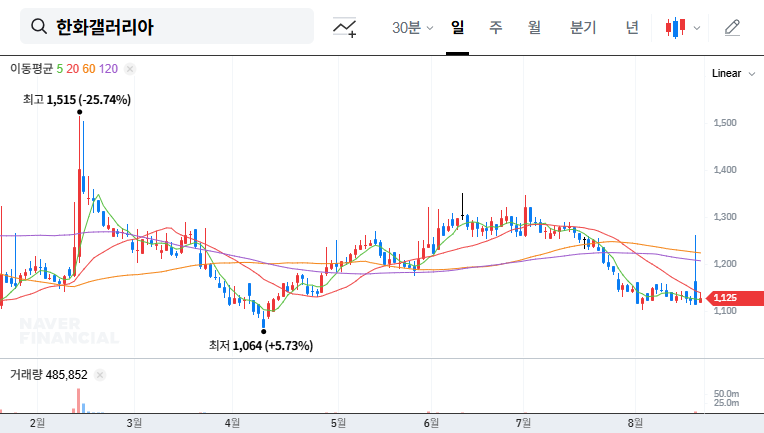This screenshot has width=764, height=433.
Task: Switch to the 주 weekly tab
Action: click(496, 27)
